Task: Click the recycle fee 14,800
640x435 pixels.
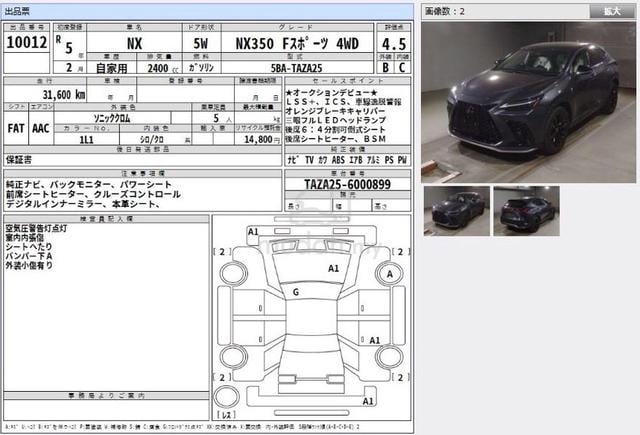Action: click(258, 140)
